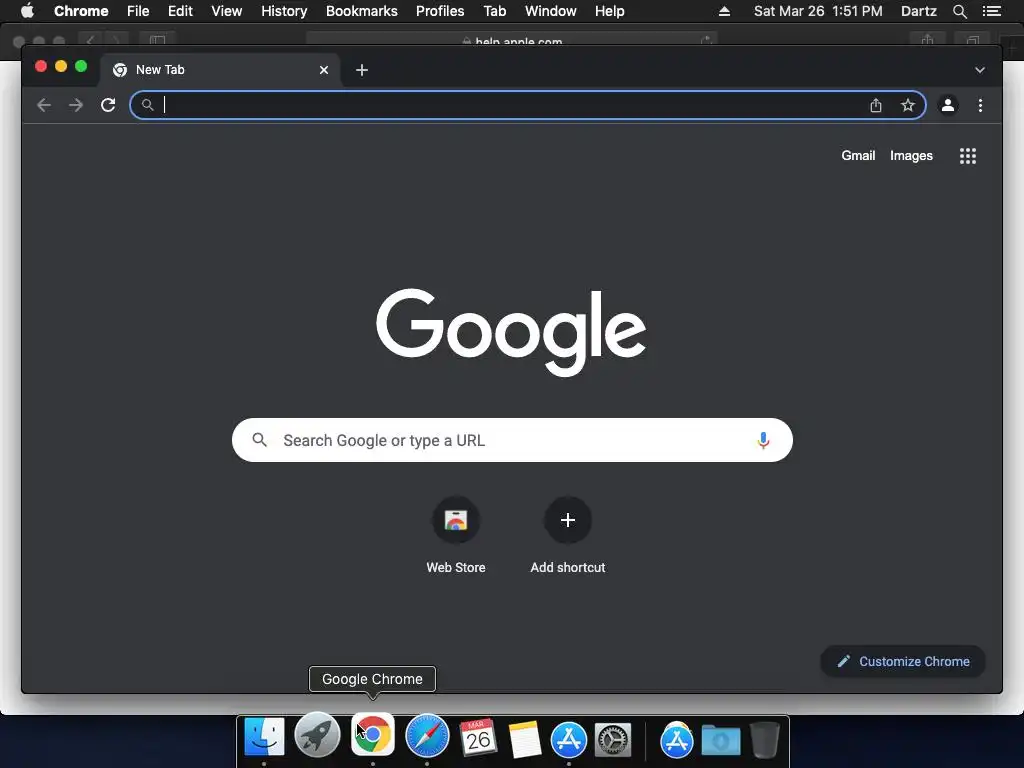The image size is (1024, 768).
Task: Open the Bookmarks menu
Action: click(x=362, y=11)
